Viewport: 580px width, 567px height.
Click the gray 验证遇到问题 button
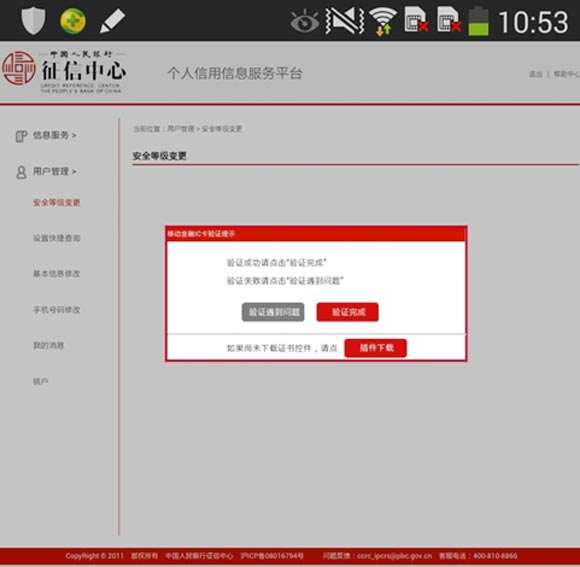pos(273,312)
